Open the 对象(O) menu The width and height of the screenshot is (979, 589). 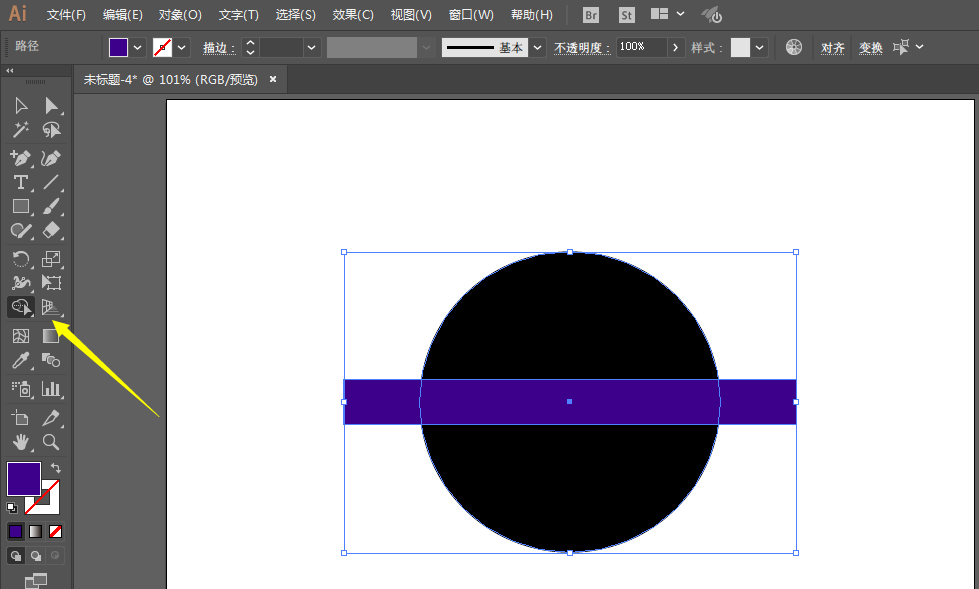pos(180,14)
